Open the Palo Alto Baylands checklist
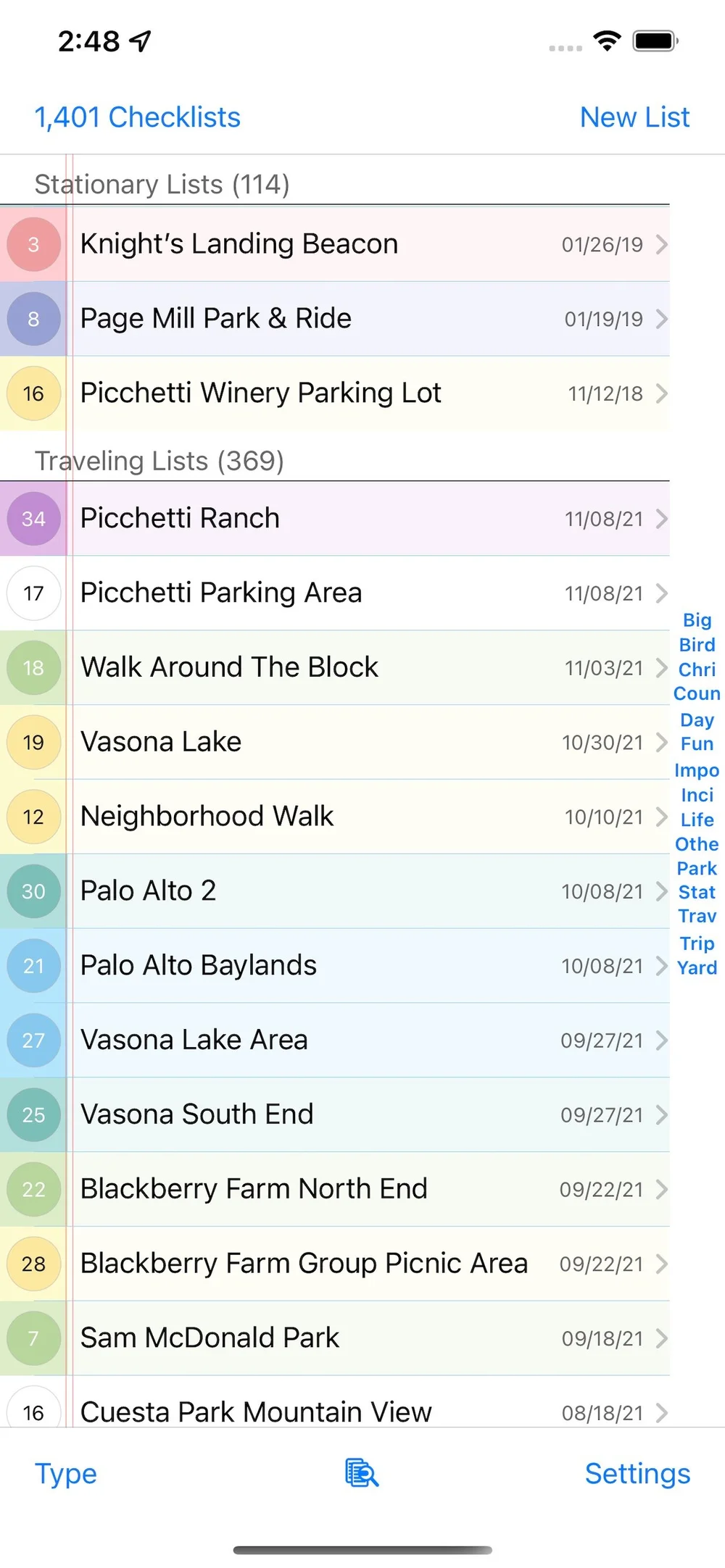The width and height of the screenshot is (725, 1568). [335, 966]
